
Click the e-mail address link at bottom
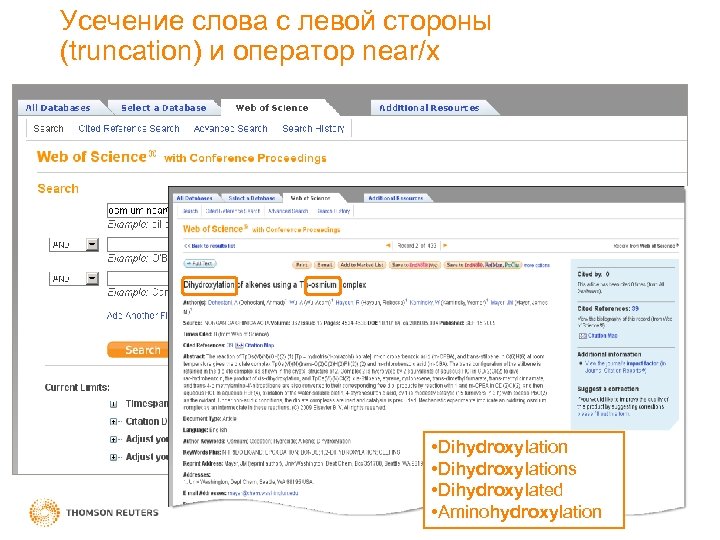[x=263, y=493]
